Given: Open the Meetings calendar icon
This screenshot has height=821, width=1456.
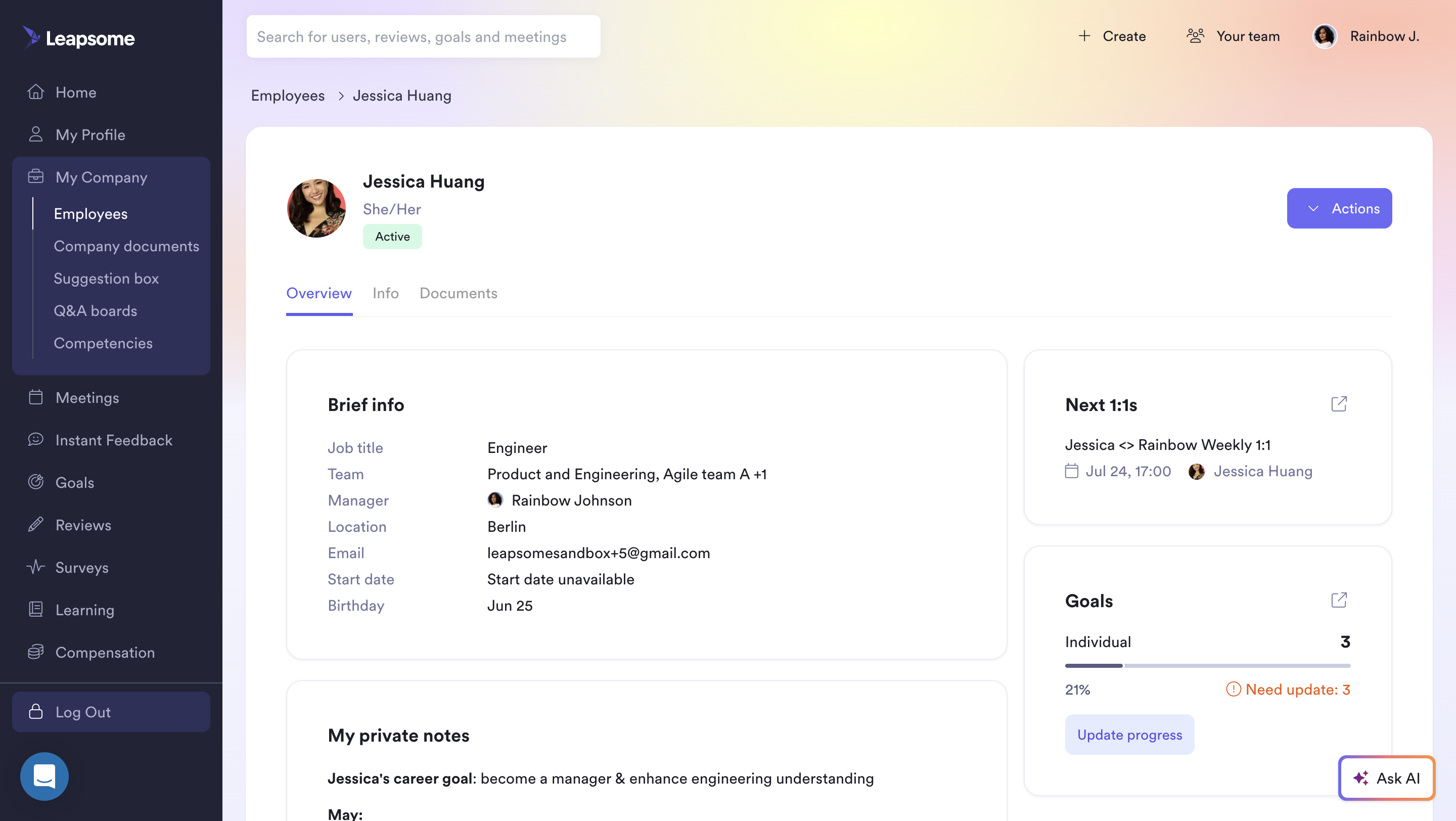Looking at the screenshot, I should 35,397.
